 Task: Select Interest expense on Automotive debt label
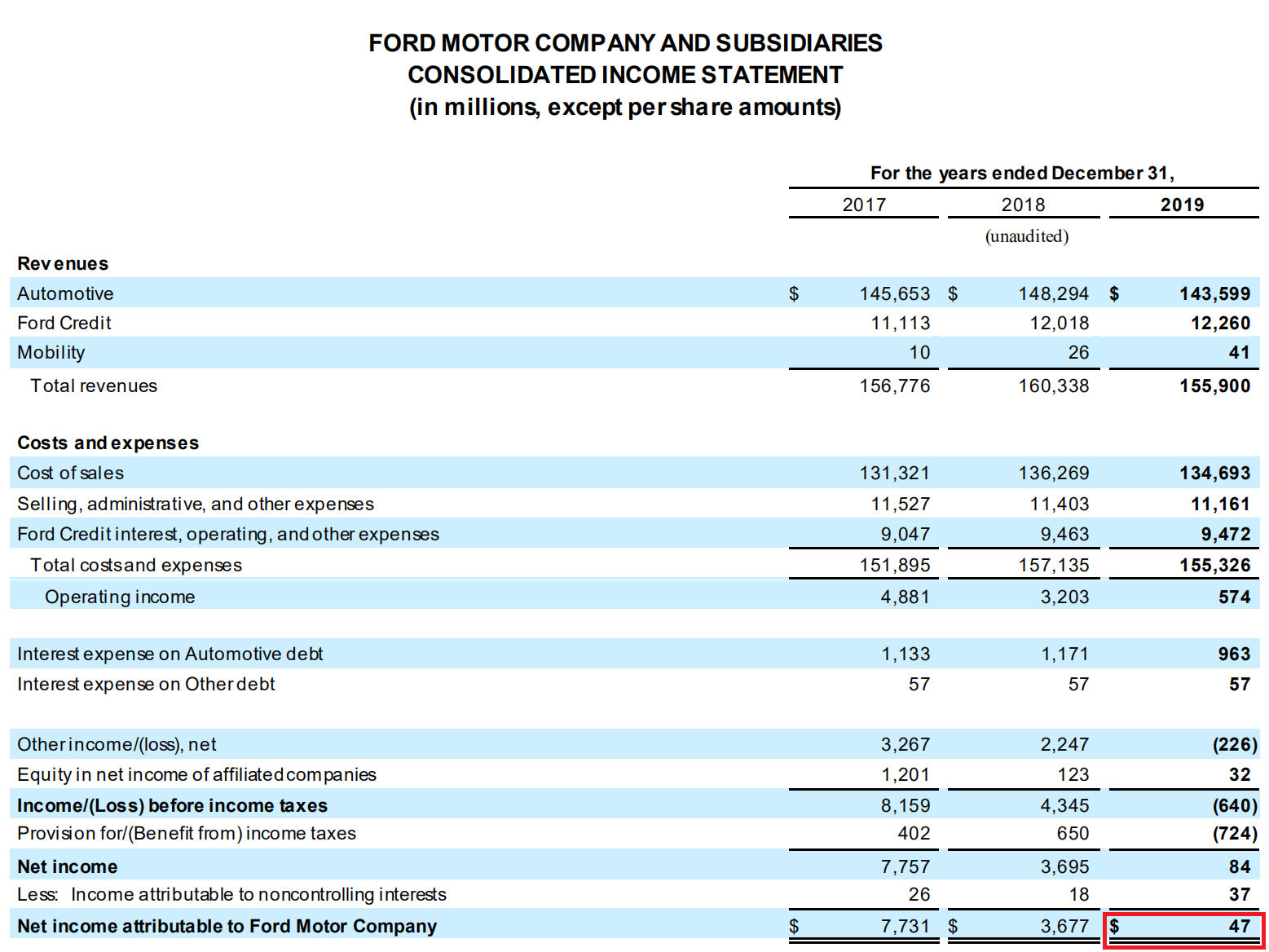click(170, 654)
